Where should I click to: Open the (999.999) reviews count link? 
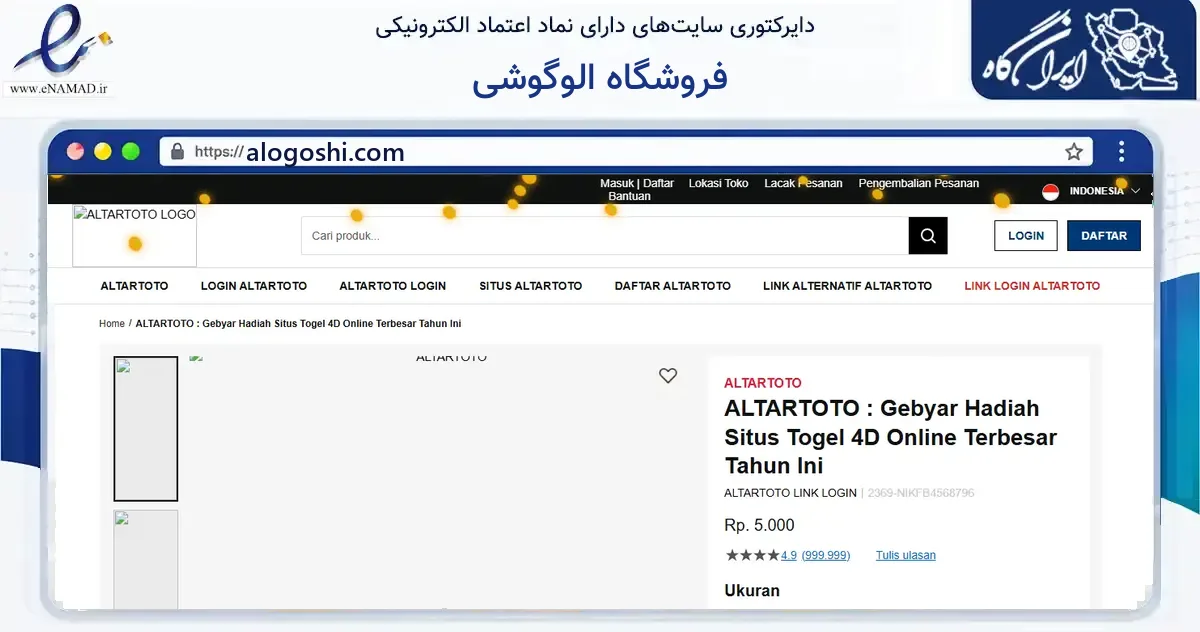pos(826,555)
